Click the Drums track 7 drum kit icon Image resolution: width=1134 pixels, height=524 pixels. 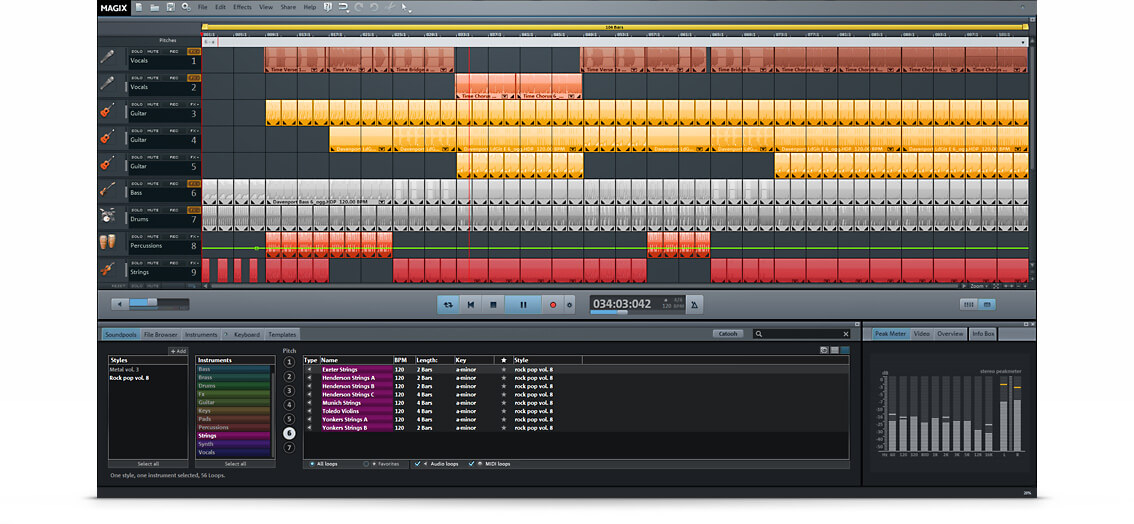107,217
